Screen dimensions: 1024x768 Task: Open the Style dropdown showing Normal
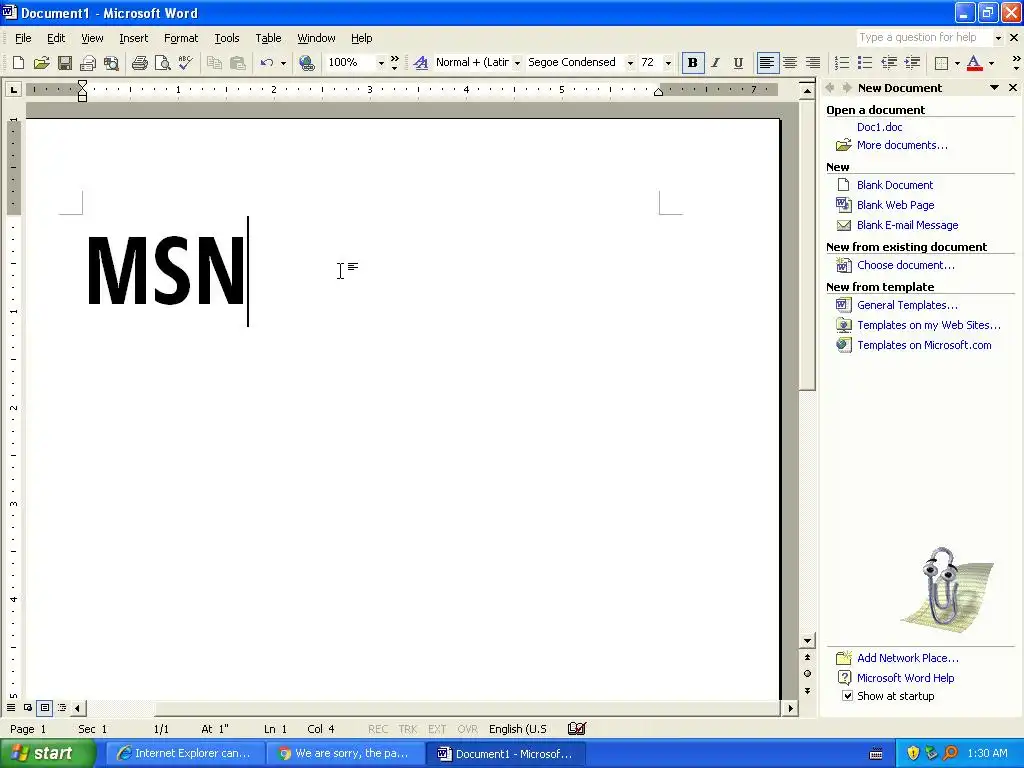tap(517, 63)
